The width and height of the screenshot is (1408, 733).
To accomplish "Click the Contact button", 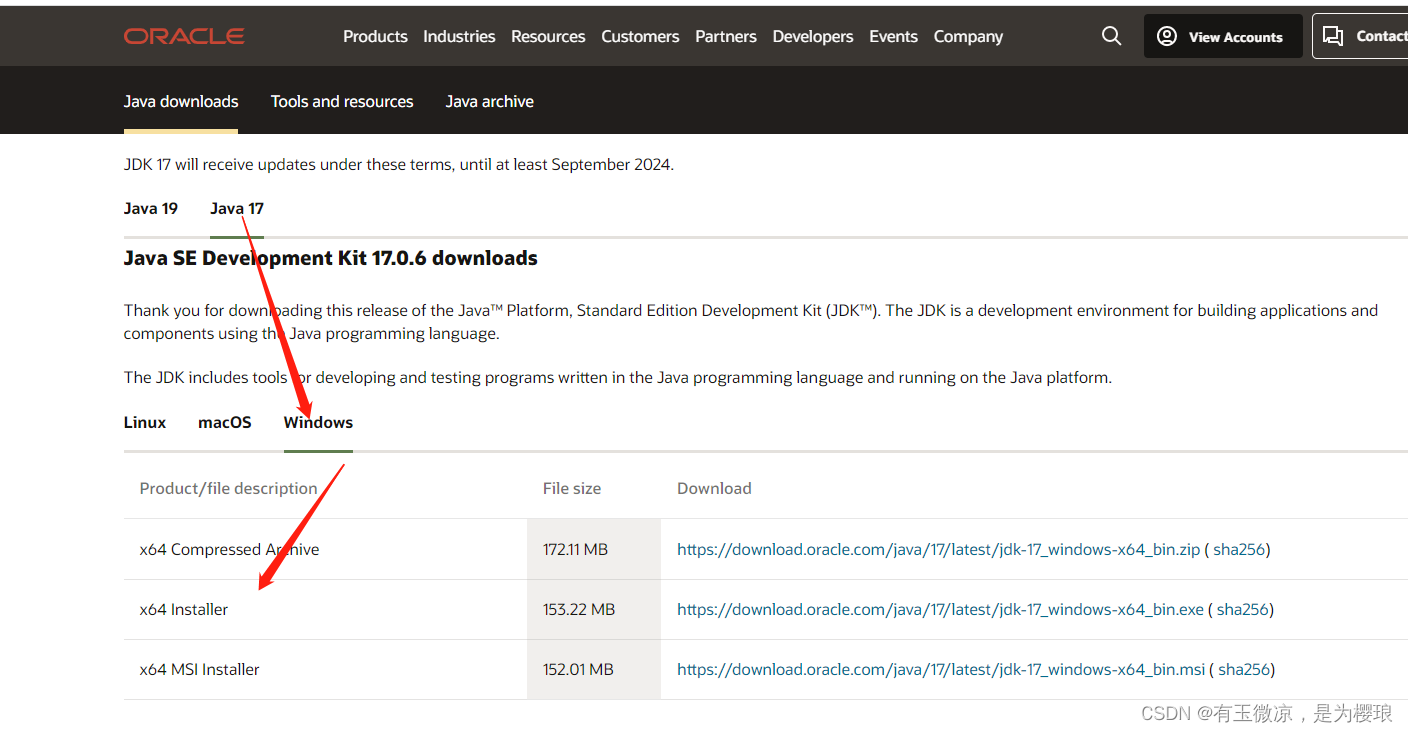I will [x=1361, y=36].
